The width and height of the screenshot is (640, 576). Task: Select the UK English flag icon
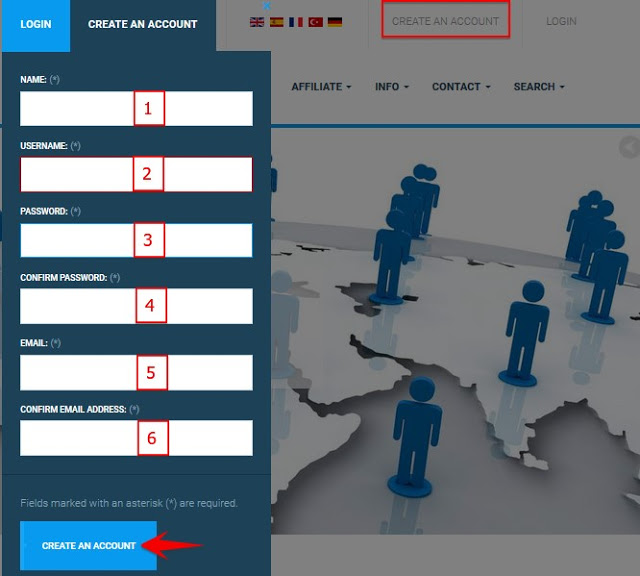[x=257, y=21]
